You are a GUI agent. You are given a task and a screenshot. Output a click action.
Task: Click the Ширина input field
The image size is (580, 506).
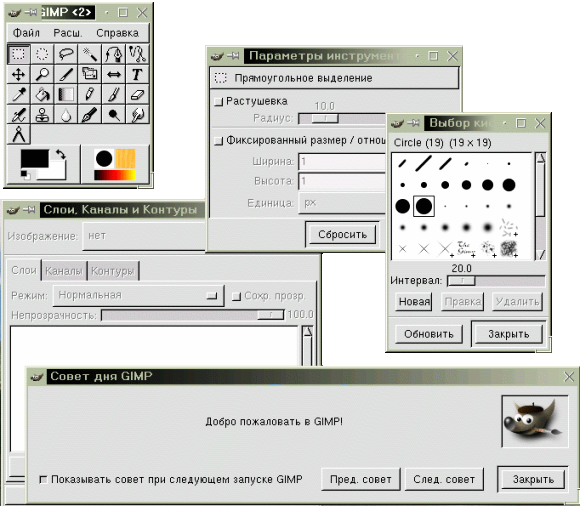pos(342,162)
